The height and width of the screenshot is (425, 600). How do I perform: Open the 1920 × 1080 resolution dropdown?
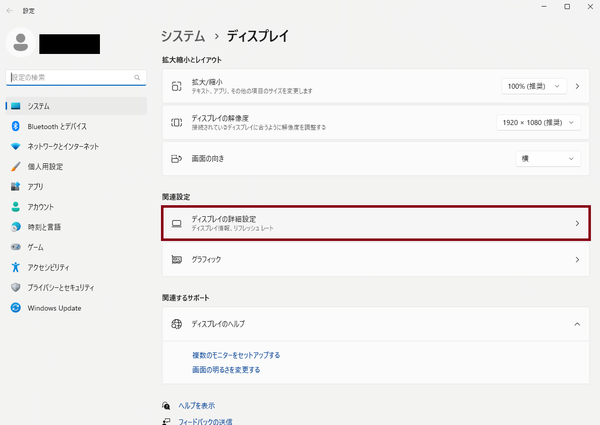tap(538, 123)
